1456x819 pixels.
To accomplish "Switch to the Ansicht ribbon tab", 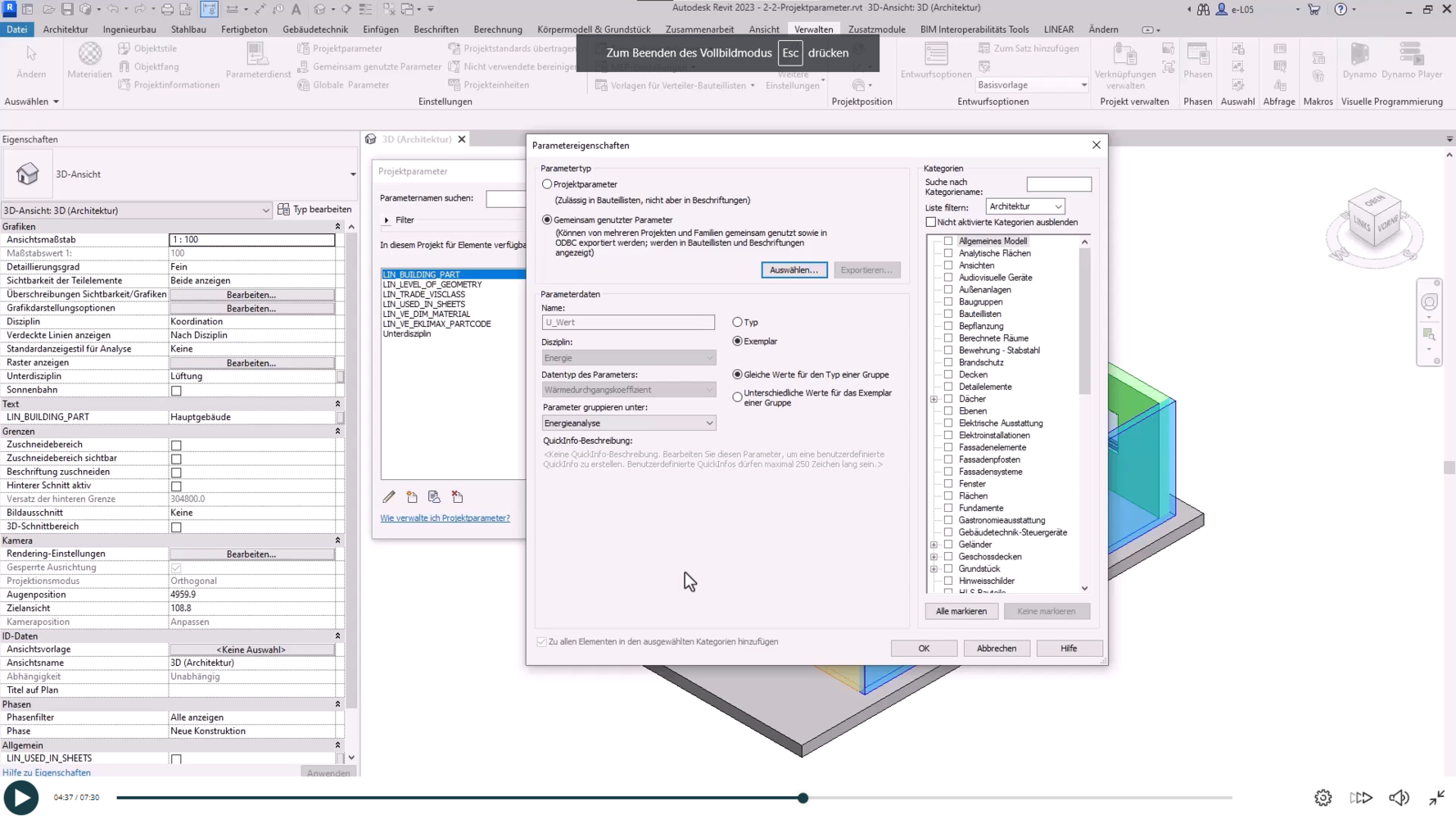I will 763,29.
